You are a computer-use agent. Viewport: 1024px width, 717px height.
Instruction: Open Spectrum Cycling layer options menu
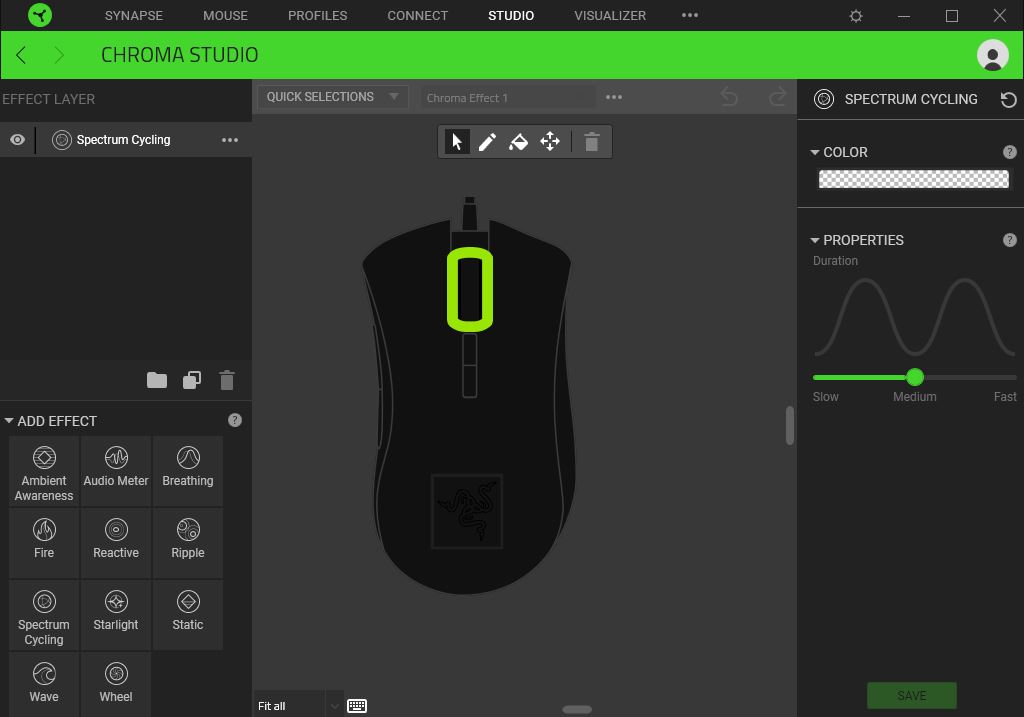(x=229, y=140)
